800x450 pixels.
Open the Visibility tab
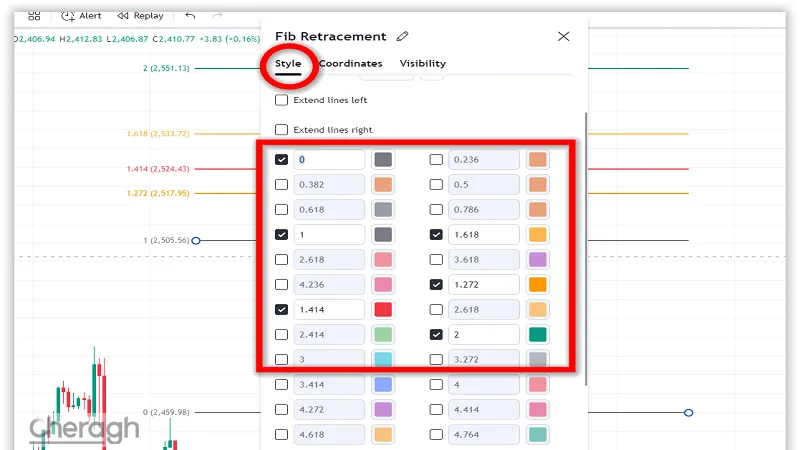click(423, 63)
